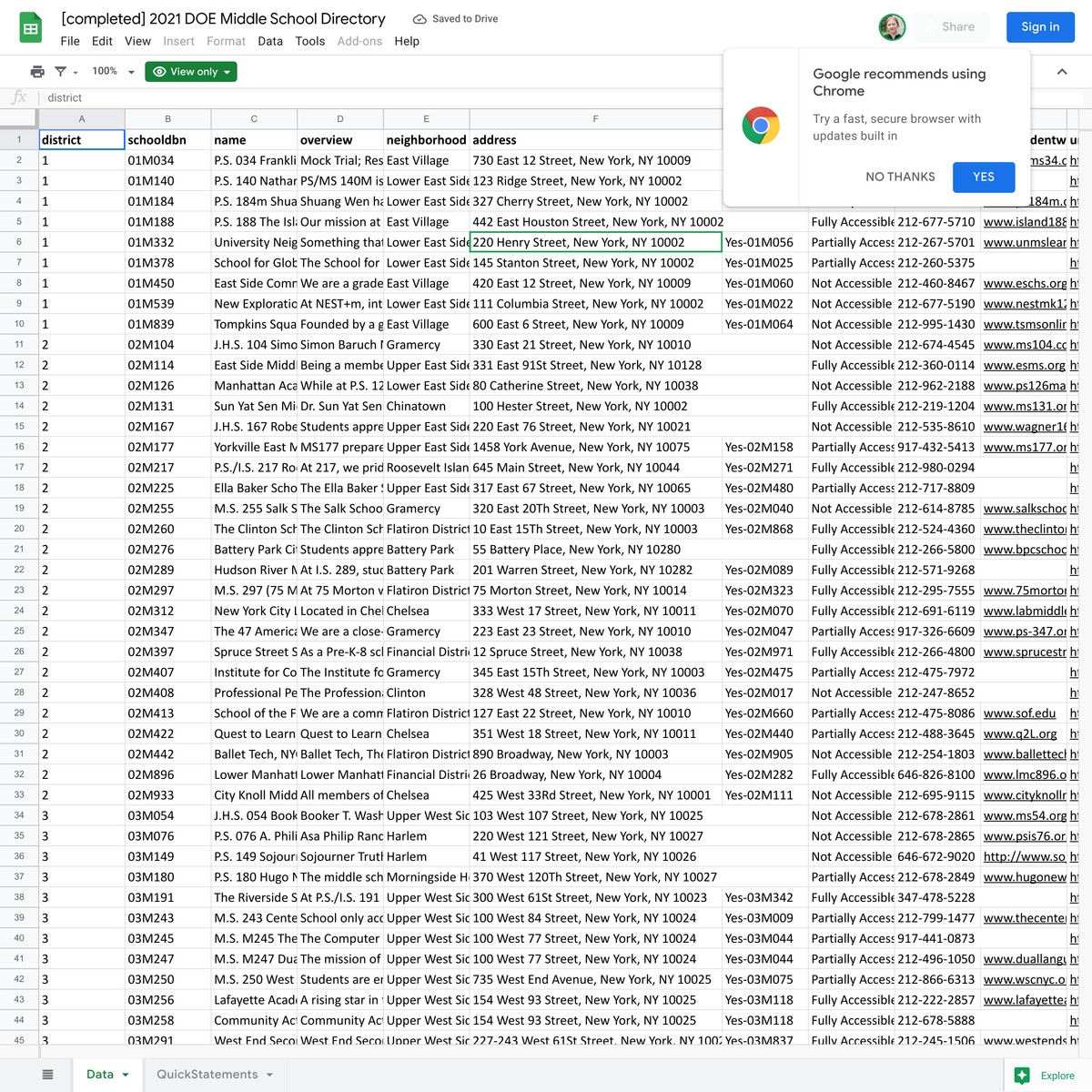Image resolution: width=1092 pixels, height=1092 pixels.
Task: Click the address header cell
Action: (x=595, y=140)
